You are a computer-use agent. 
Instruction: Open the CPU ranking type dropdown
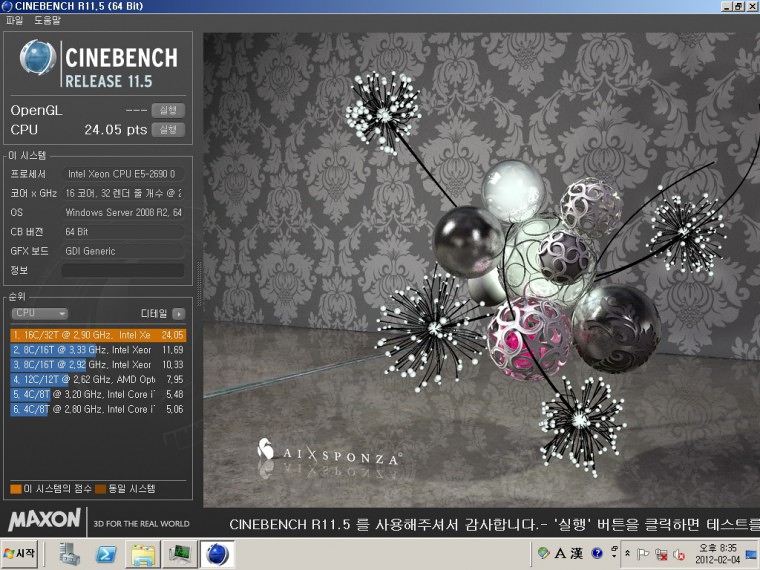(40, 314)
